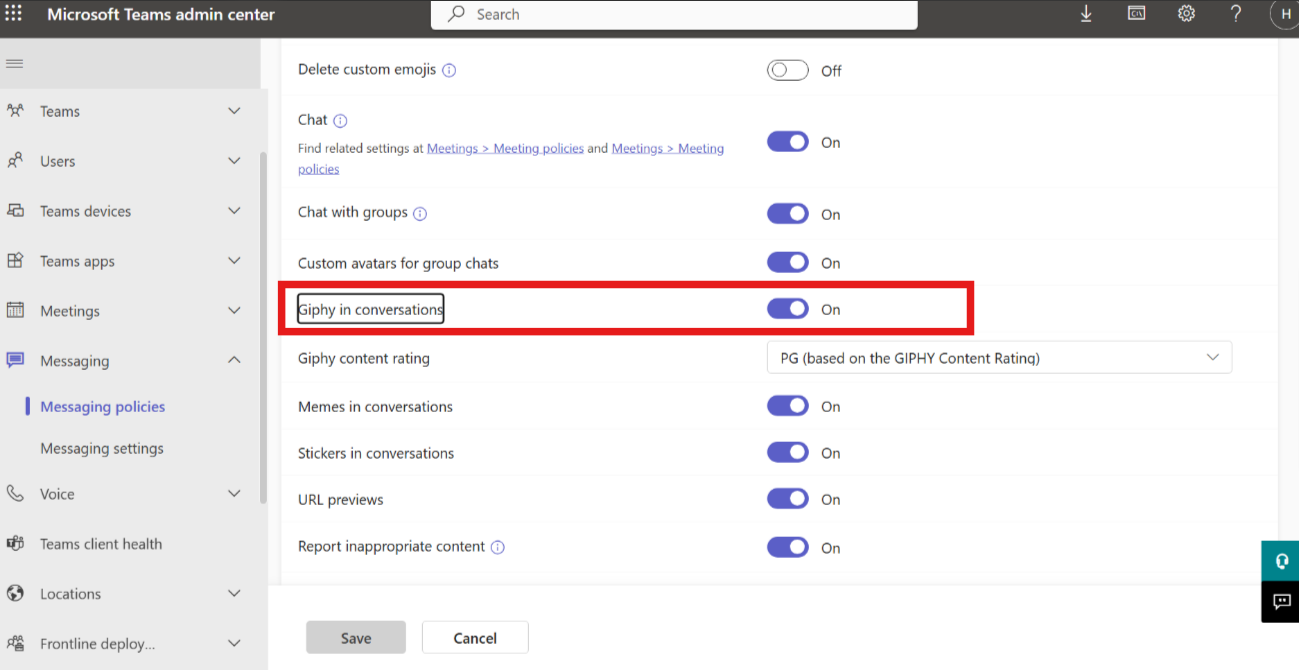1299x670 pixels.
Task: Click the black feedback chat button
Action: click(1280, 602)
